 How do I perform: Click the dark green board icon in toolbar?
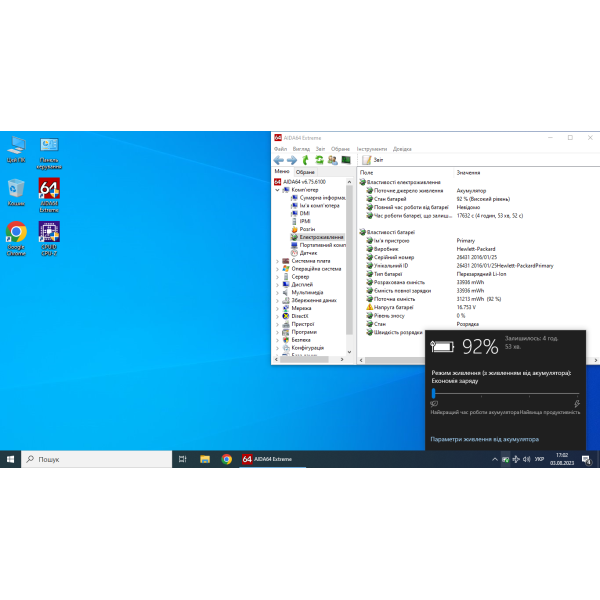(x=346, y=160)
